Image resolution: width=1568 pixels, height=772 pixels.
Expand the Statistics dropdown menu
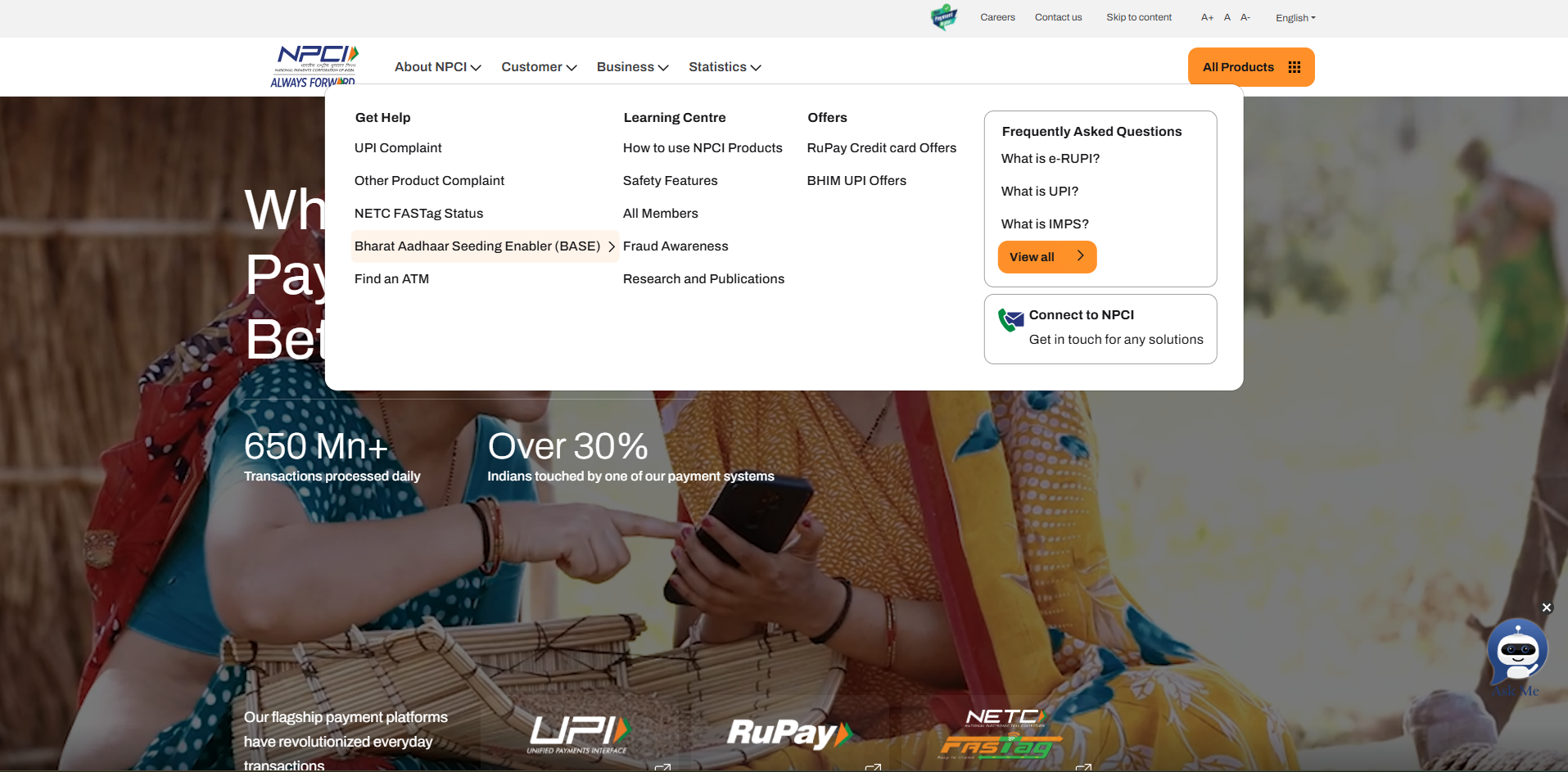point(725,67)
